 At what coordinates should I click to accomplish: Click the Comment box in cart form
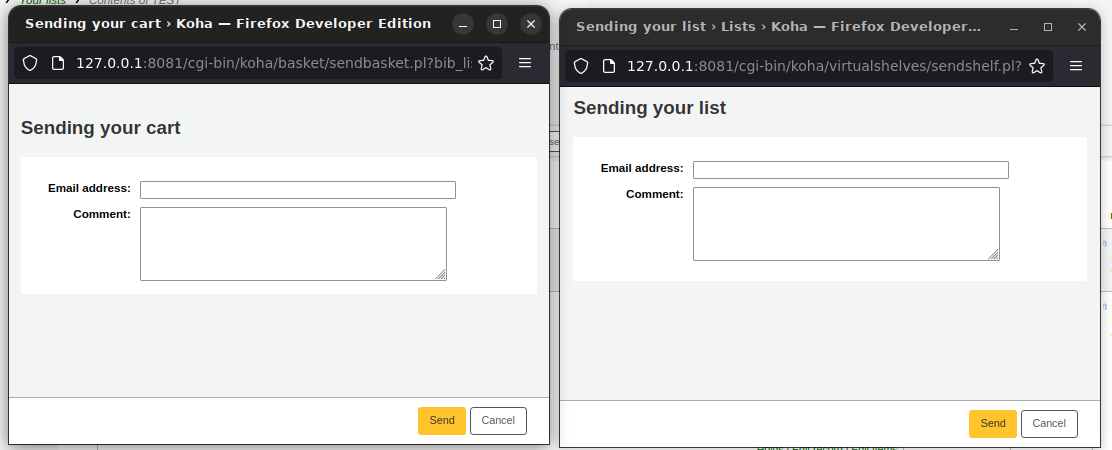coord(293,244)
